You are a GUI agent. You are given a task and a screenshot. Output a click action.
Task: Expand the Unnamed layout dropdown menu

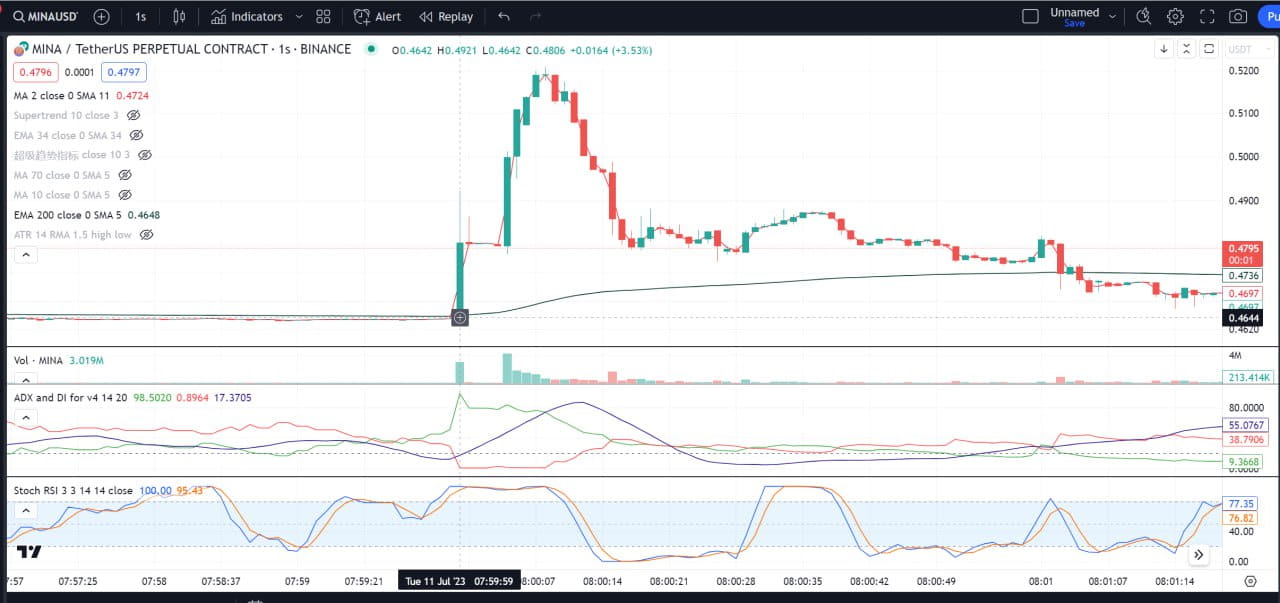(1113, 17)
